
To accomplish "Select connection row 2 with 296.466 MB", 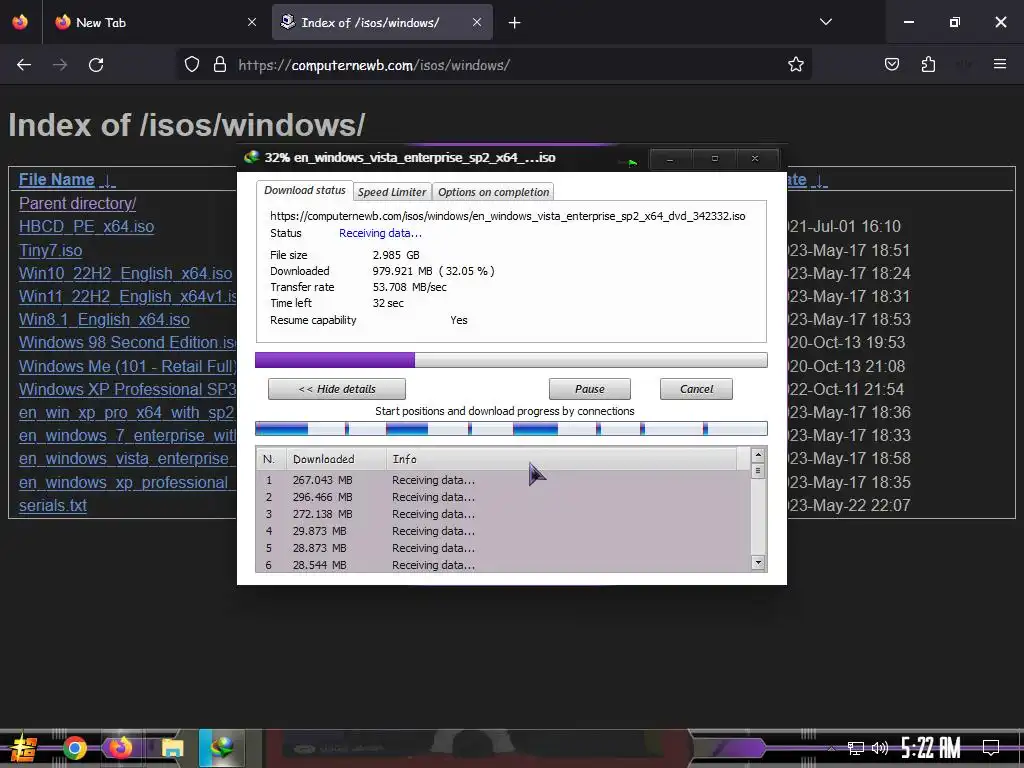I will pyautogui.click(x=504, y=497).
